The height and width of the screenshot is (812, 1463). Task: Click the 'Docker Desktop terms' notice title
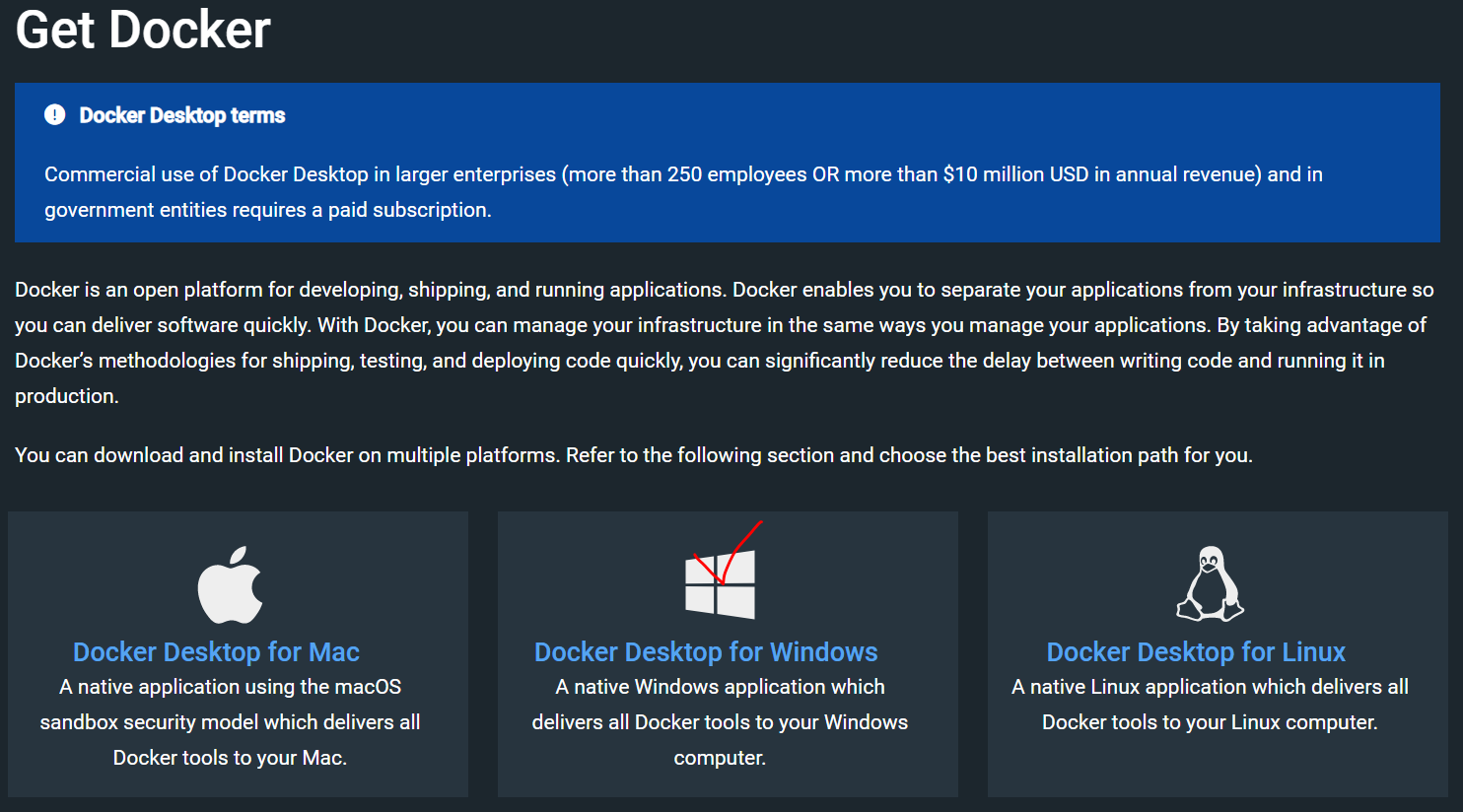(x=182, y=115)
